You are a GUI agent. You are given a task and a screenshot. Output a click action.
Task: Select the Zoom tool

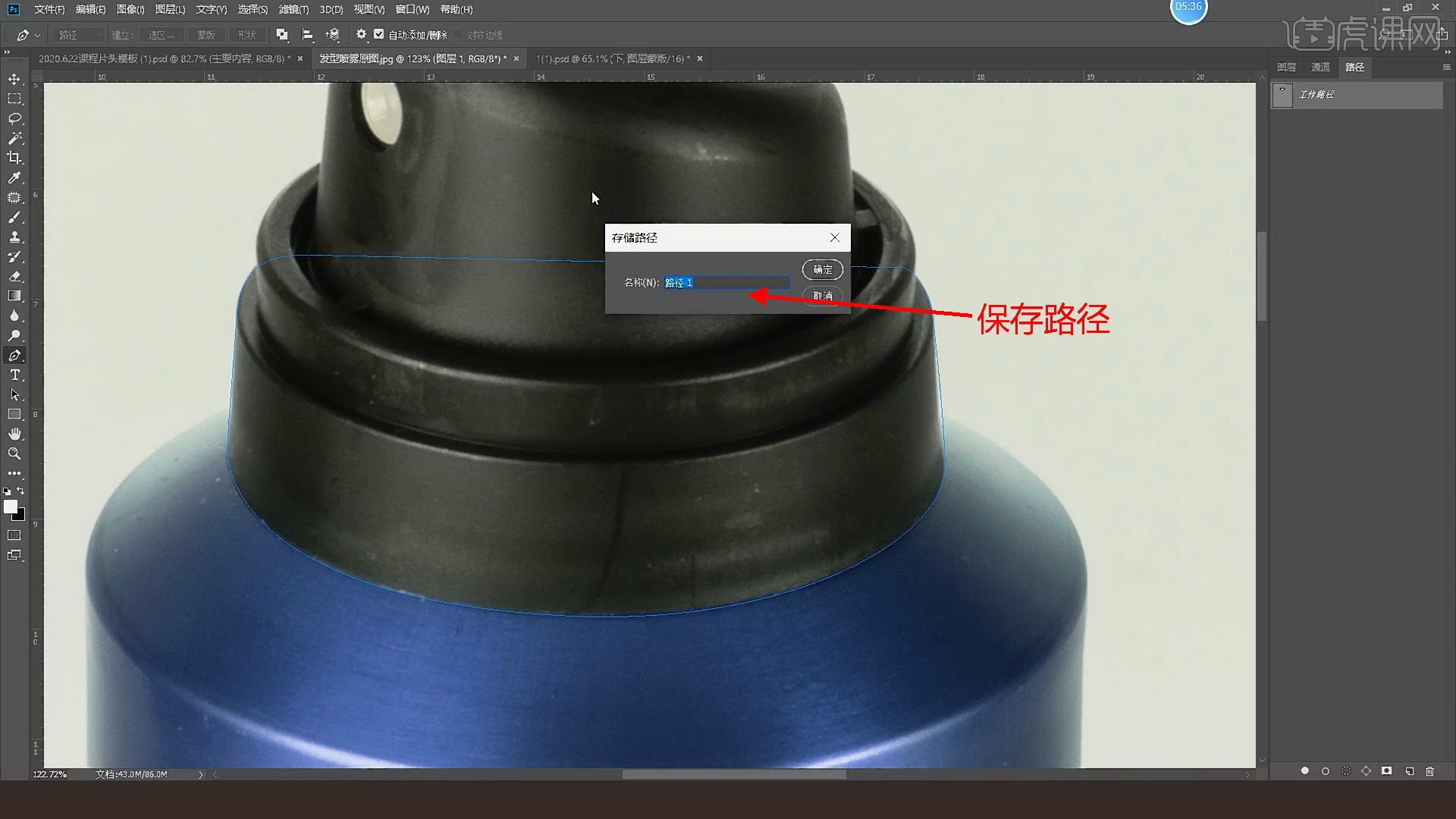[14, 453]
